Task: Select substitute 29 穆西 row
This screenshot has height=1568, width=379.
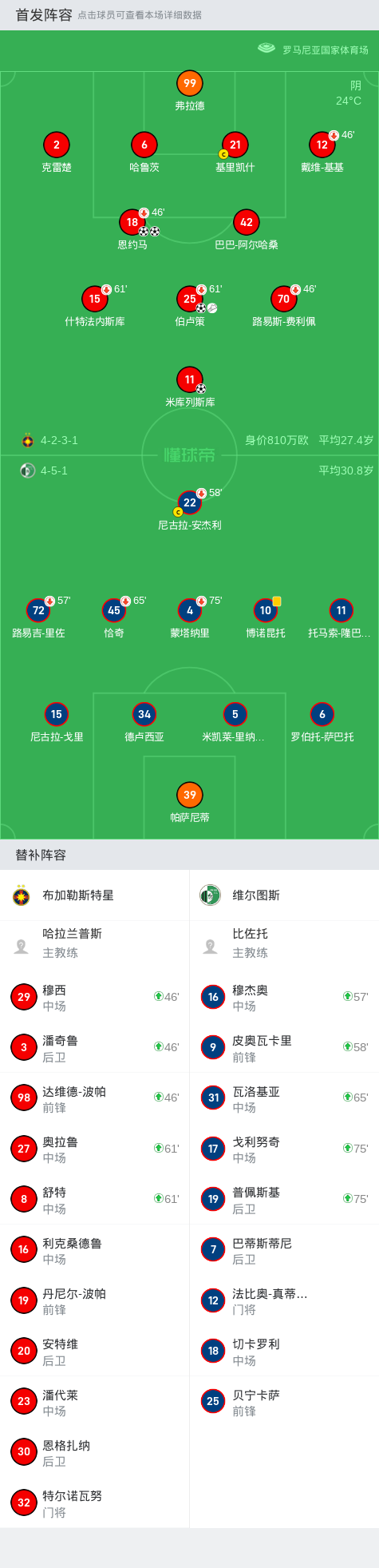Action: (95, 997)
